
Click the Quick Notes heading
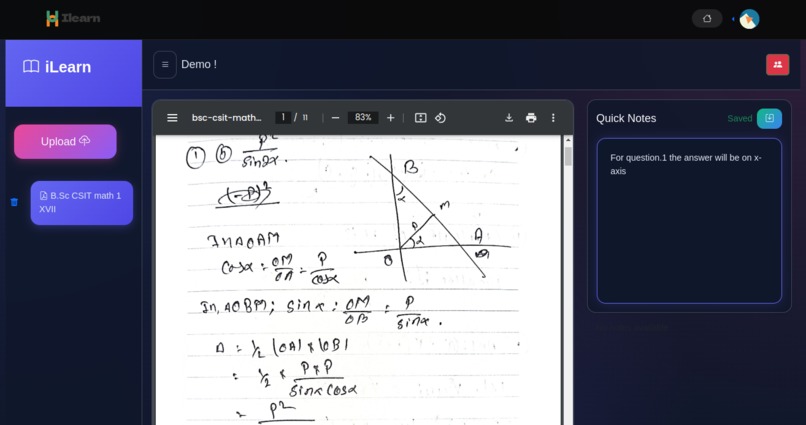[x=626, y=118]
